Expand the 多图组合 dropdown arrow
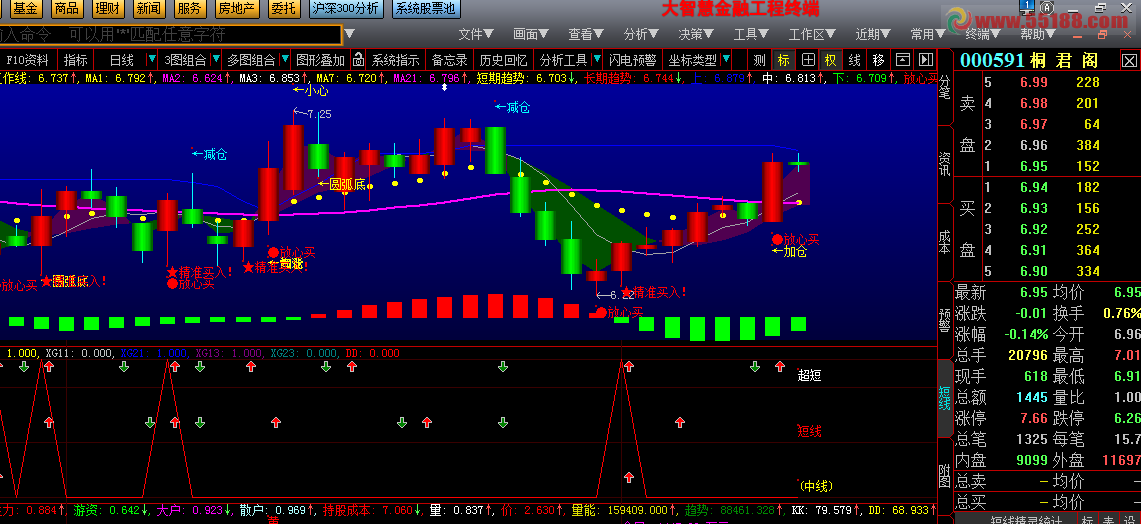This screenshot has width=1141, height=524. click(284, 60)
